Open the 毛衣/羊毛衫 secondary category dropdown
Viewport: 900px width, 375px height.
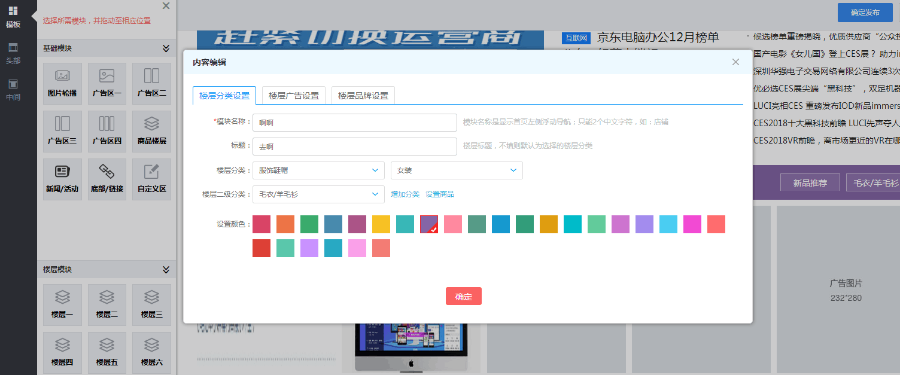318,194
